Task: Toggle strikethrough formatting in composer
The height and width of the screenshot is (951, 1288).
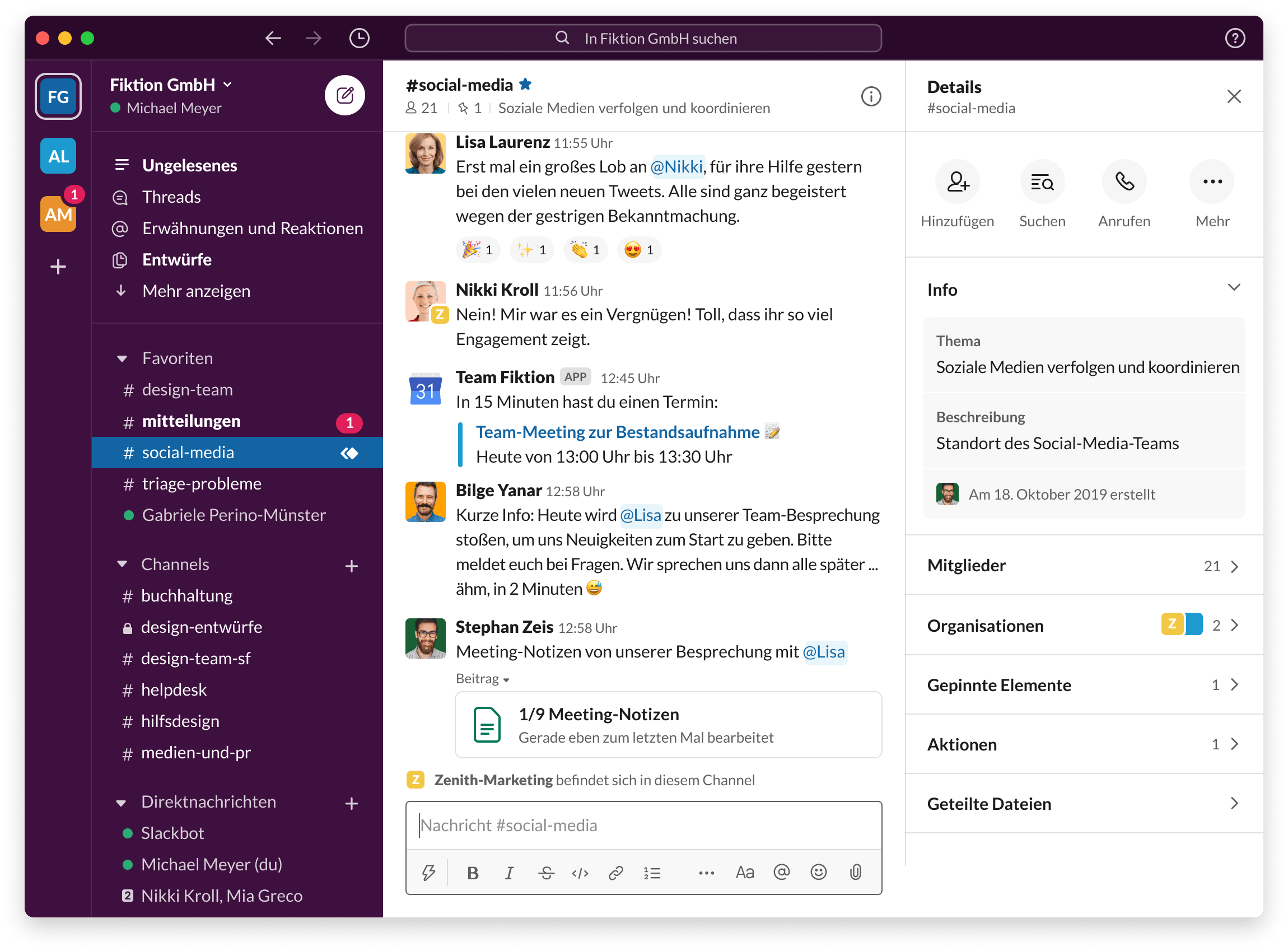Action: (x=546, y=873)
